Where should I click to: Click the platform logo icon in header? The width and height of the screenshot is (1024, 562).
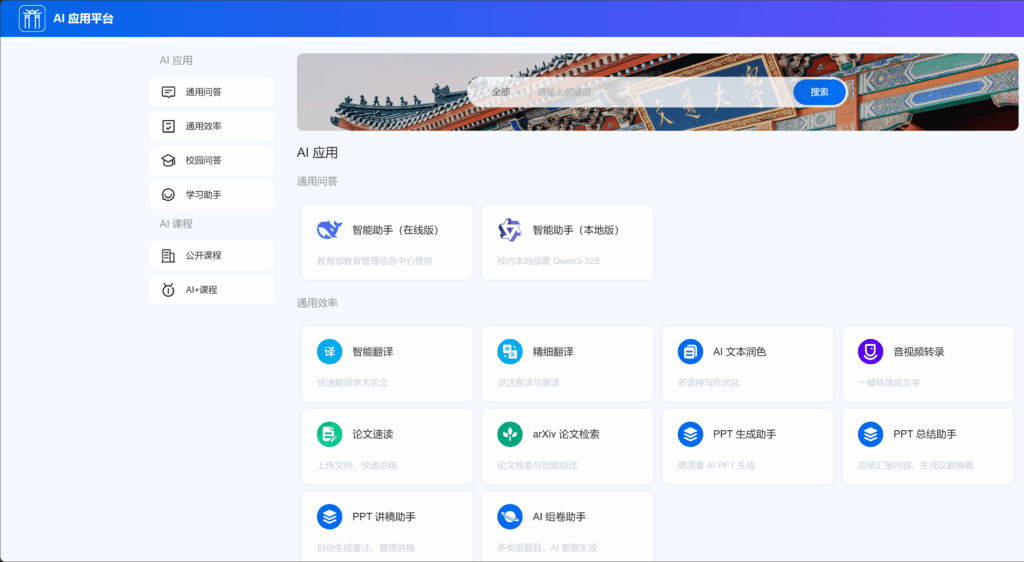[x=32, y=18]
